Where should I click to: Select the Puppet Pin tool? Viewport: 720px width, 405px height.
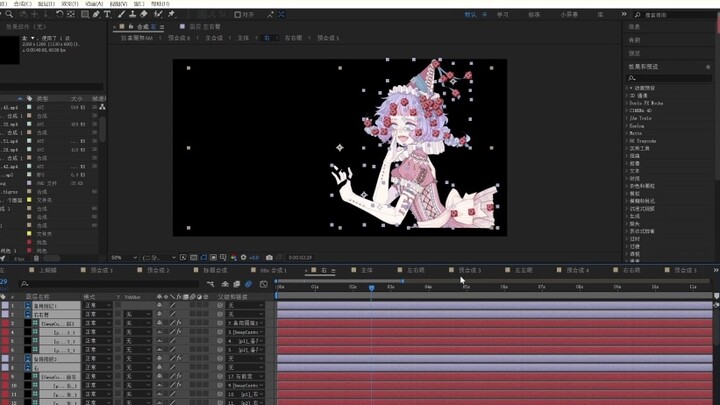click(172, 14)
